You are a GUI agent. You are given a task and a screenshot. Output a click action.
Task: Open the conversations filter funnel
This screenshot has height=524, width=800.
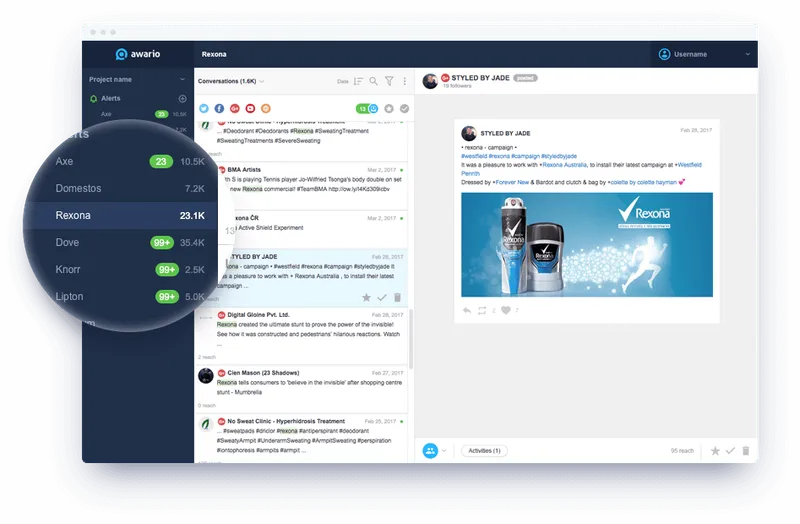click(x=389, y=81)
